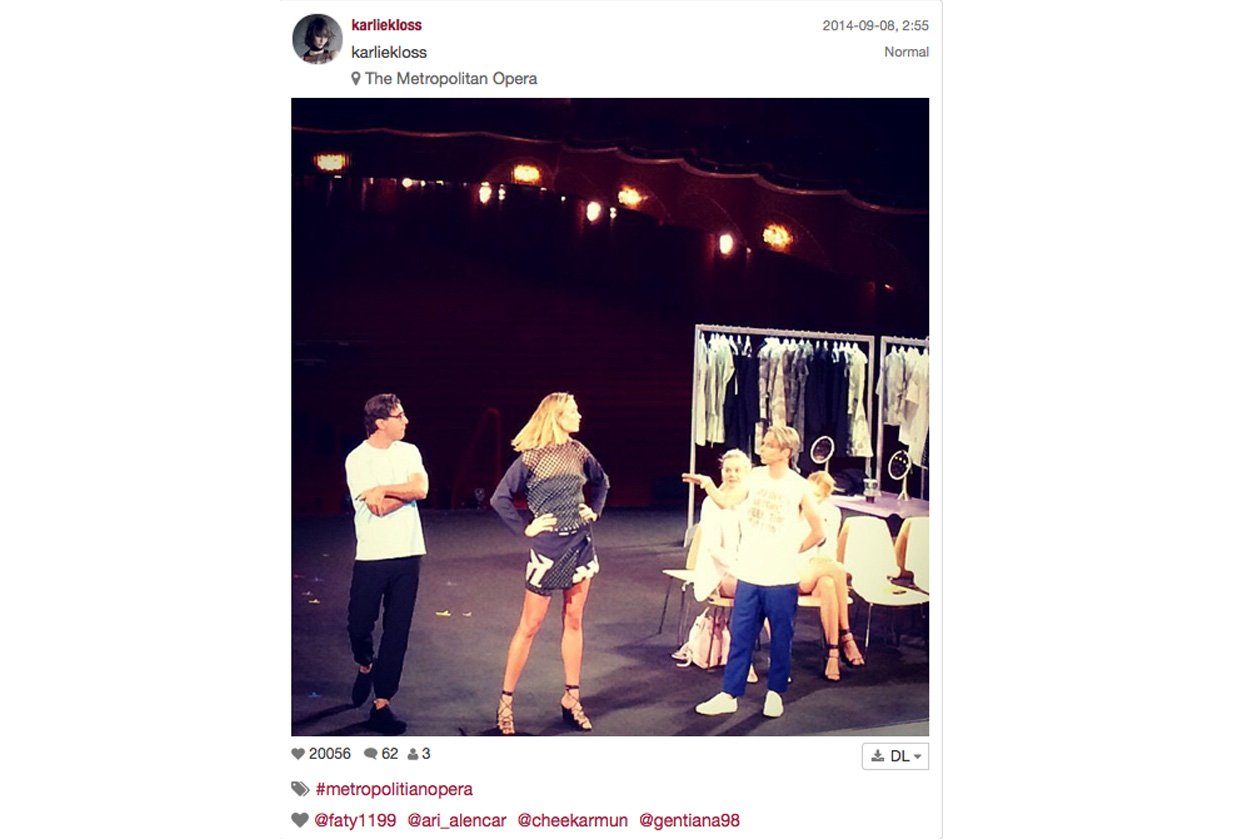Click the karliekloss profile avatar
Image resolution: width=1260 pixels, height=840 pixels.
point(318,39)
